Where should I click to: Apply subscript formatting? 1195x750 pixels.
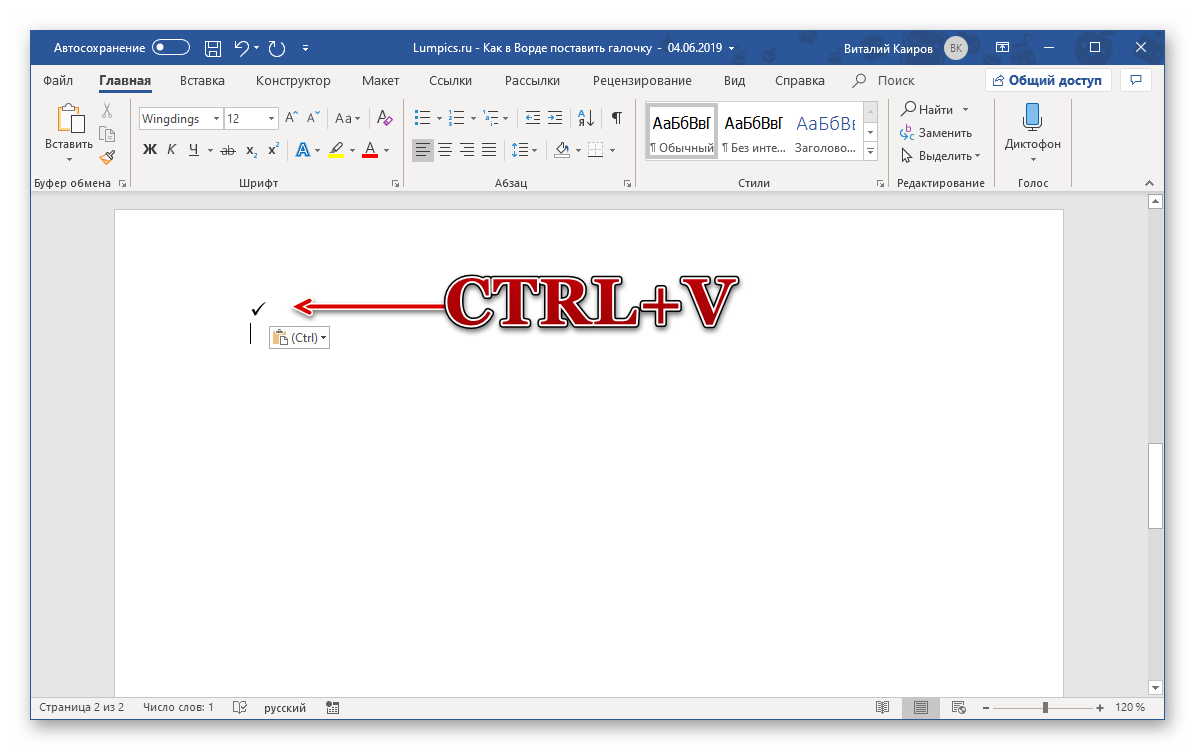coord(251,150)
